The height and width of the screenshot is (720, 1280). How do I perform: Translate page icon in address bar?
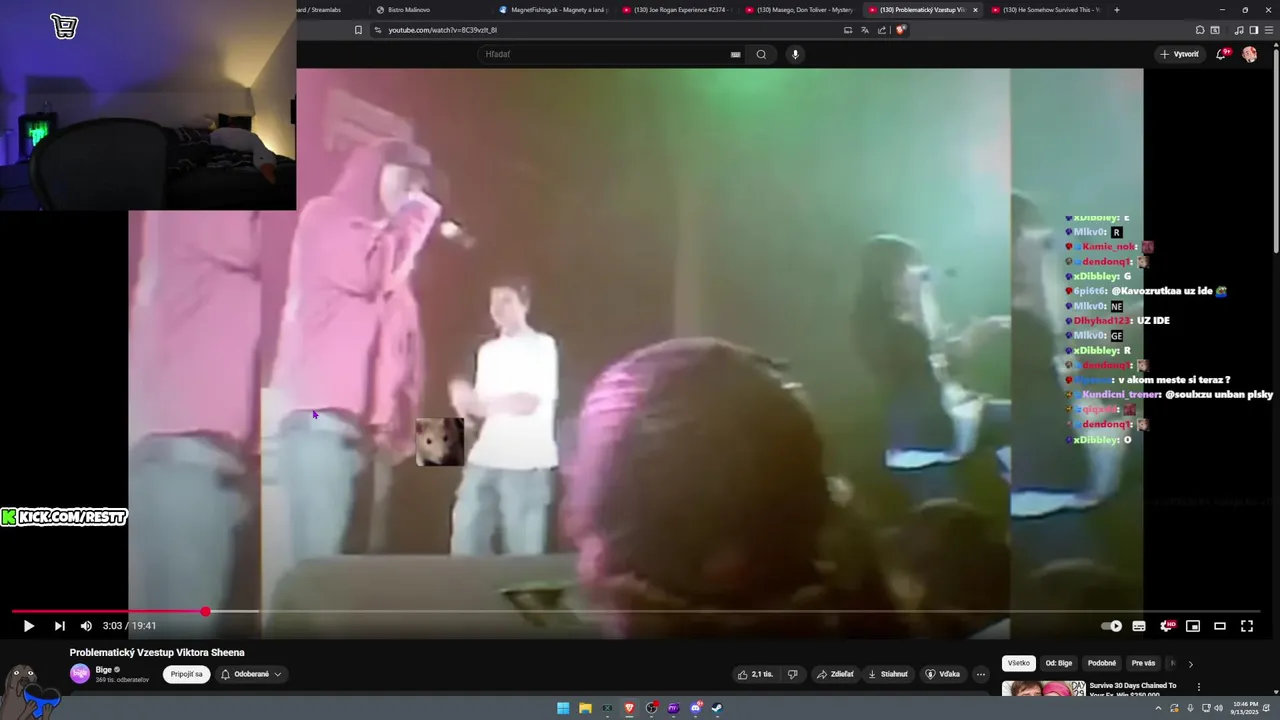(865, 30)
